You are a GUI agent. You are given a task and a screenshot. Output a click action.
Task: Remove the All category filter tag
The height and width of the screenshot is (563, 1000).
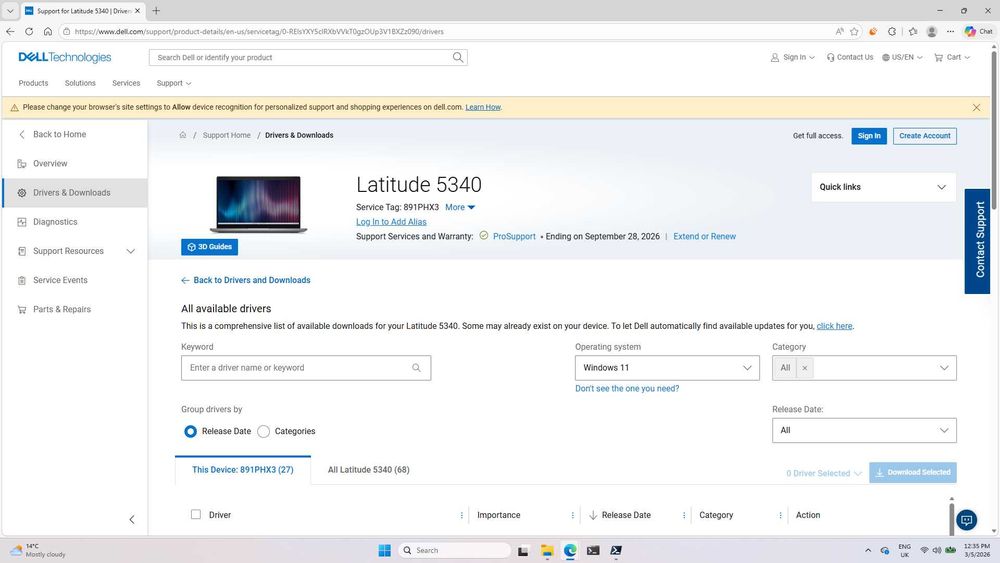(x=805, y=368)
